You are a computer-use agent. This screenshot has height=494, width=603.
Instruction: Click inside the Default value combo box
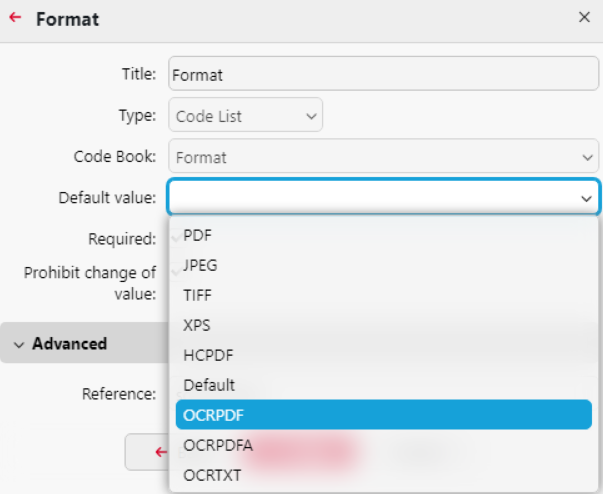[x=370, y=198]
